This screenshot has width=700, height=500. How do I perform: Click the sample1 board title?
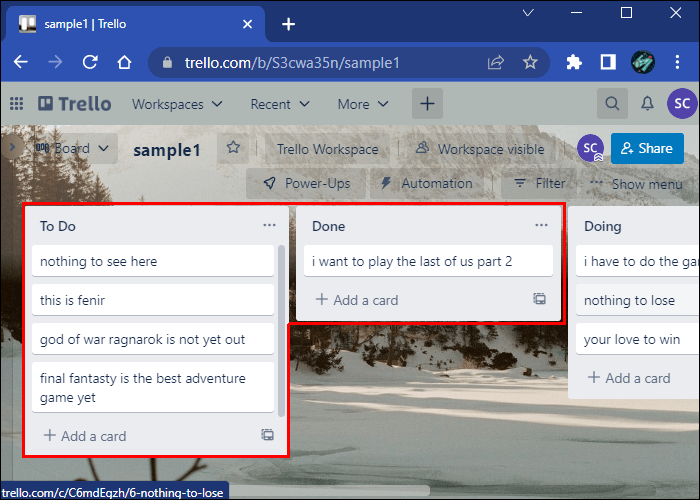(167, 150)
